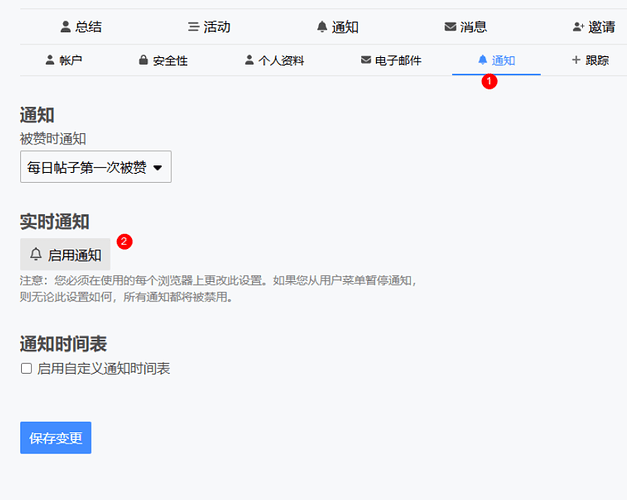Click the blue 保存变更 button
Image resolution: width=627 pixels, height=500 pixels.
[55, 438]
